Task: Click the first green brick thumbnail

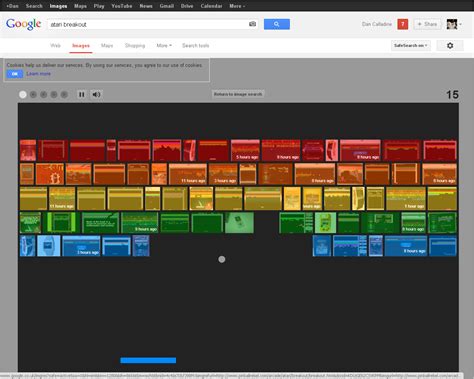Action: [x=30, y=223]
